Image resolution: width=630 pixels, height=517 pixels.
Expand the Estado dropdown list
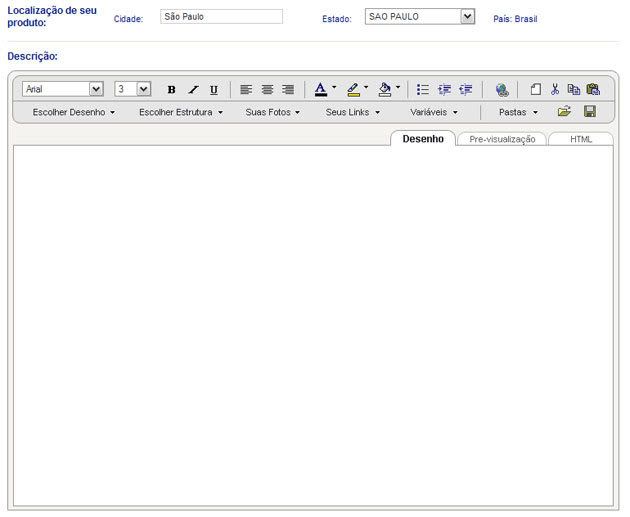(x=467, y=17)
